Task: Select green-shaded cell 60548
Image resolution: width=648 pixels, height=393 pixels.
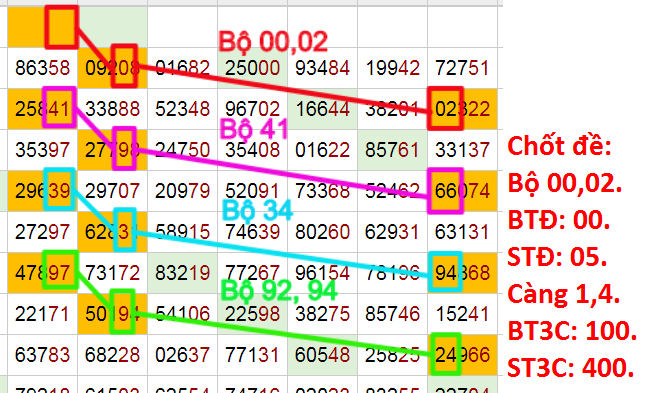Action: pyautogui.click(x=322, y=355)
